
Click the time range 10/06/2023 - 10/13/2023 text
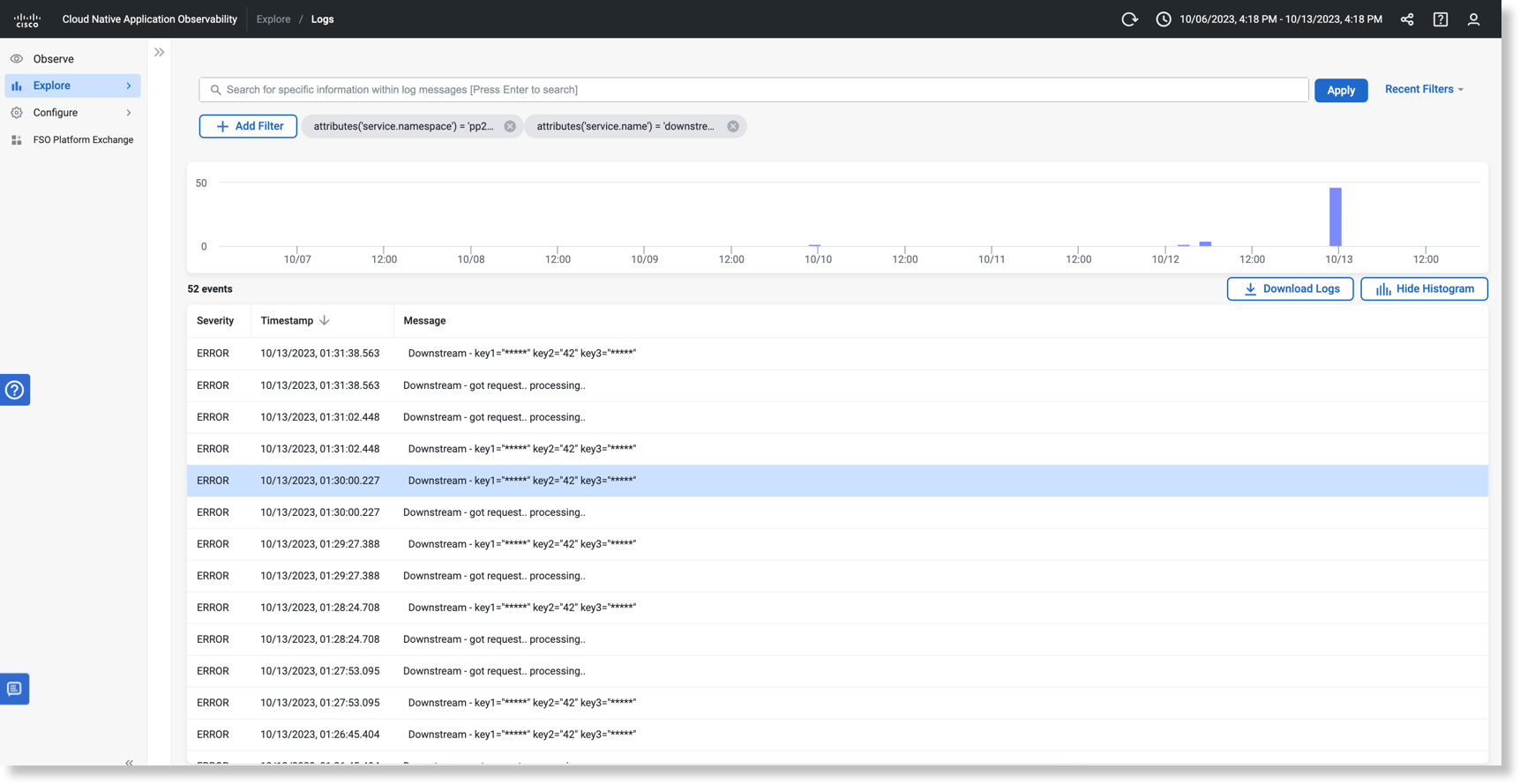click(x=1281, y=19)
